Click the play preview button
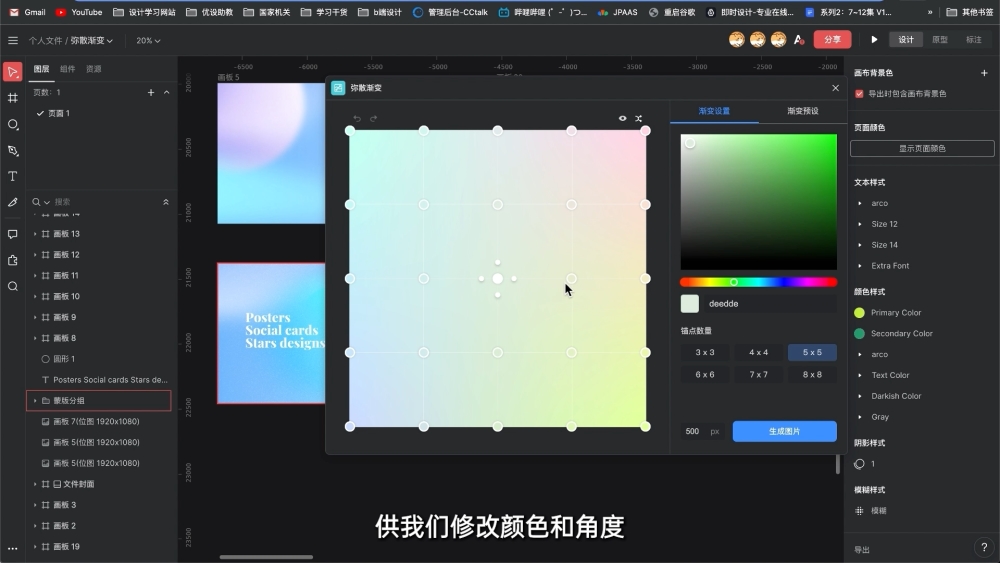Image resolution: width=1000 pixels, height=563 pixels. pyautogui.click(x=874, y=40)
